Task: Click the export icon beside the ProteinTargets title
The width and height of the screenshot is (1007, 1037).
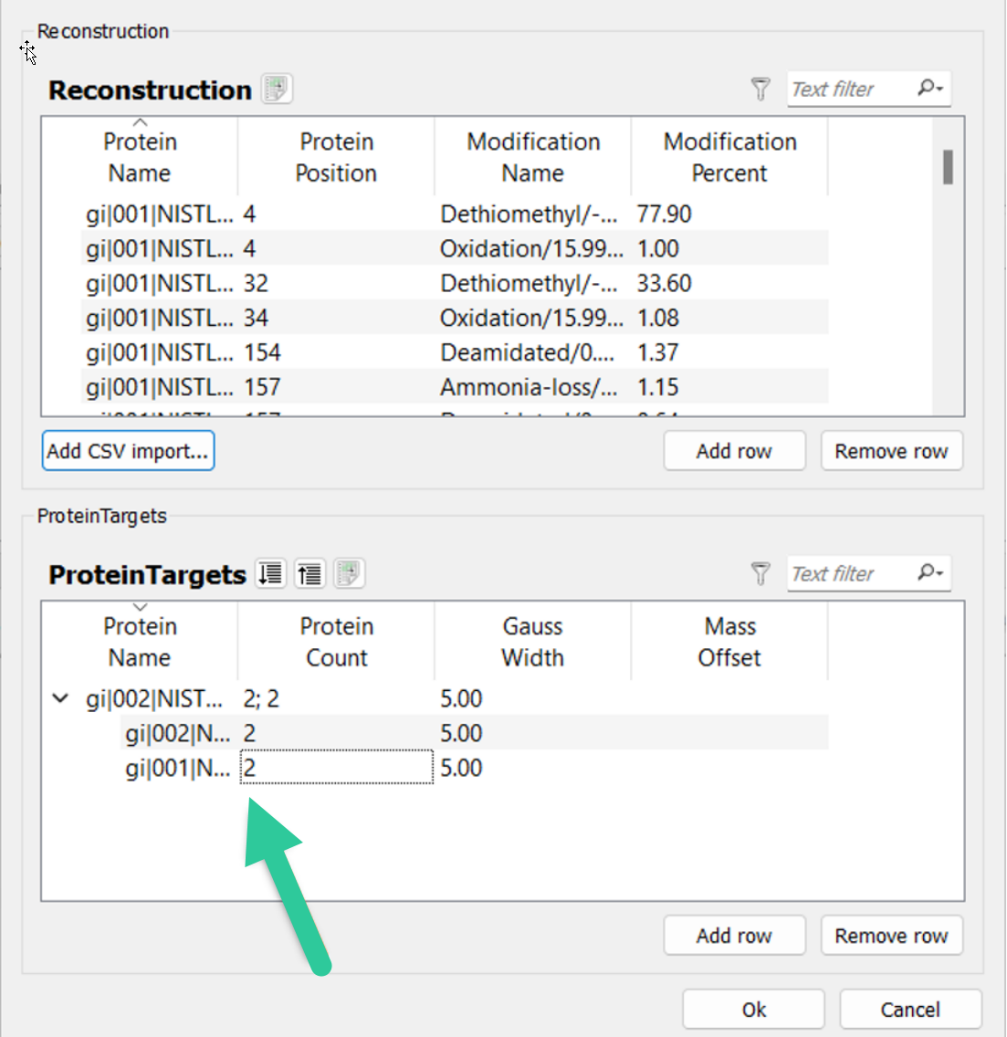Action: pyautogui.click(x=348, y=573)
